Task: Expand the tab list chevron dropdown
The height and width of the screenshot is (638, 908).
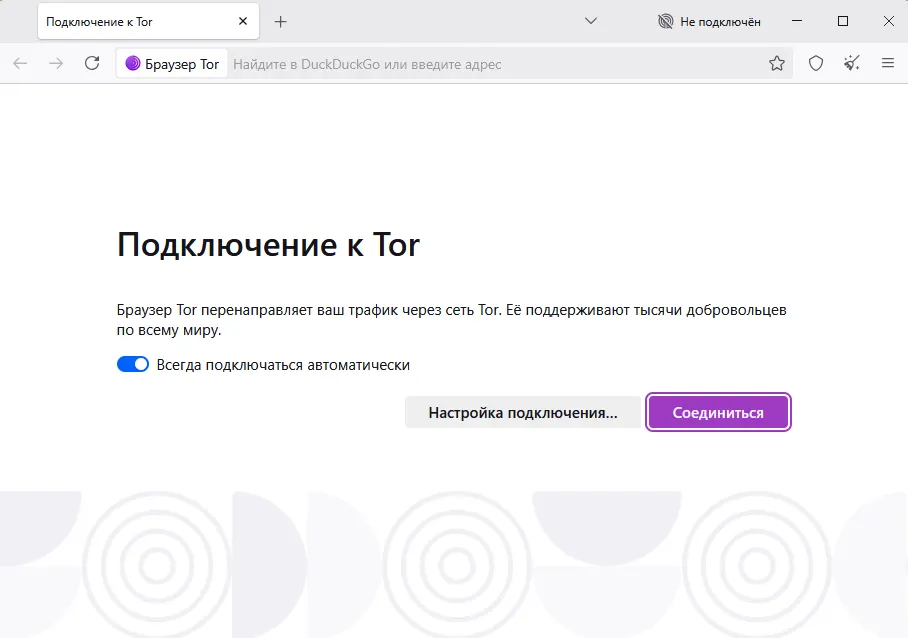Action: (x=591, y=20)
